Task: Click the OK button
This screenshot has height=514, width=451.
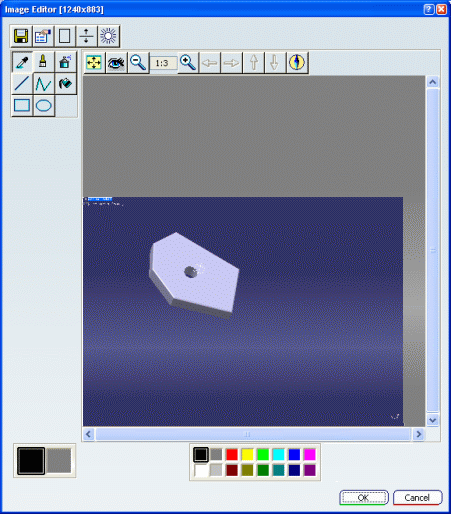Action: (364, 498)
